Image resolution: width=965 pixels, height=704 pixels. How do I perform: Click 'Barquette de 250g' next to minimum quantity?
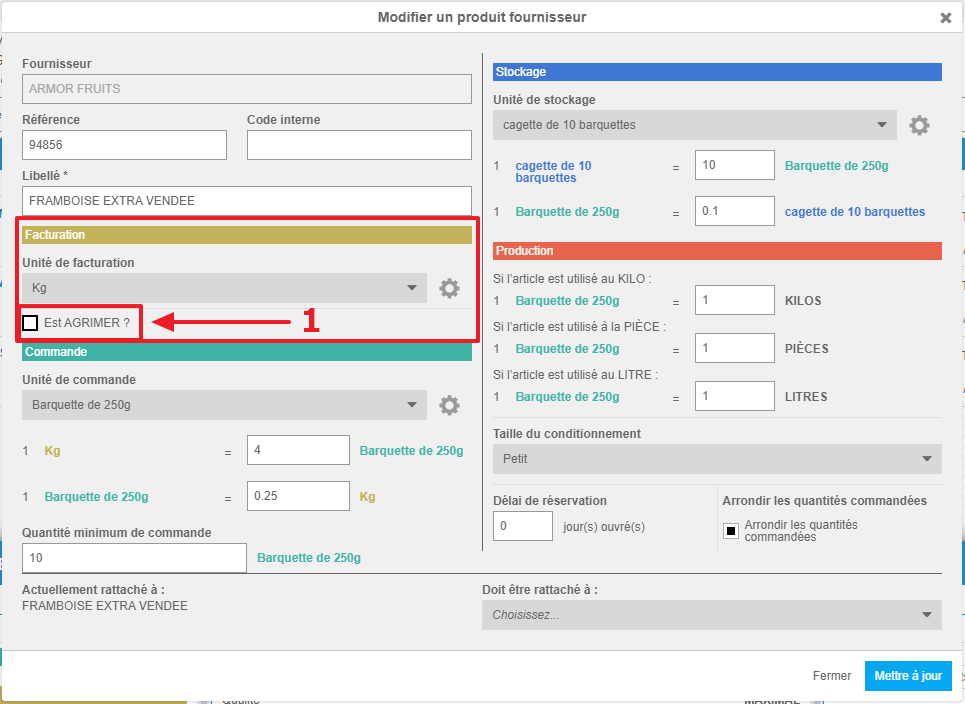point(309,558)
